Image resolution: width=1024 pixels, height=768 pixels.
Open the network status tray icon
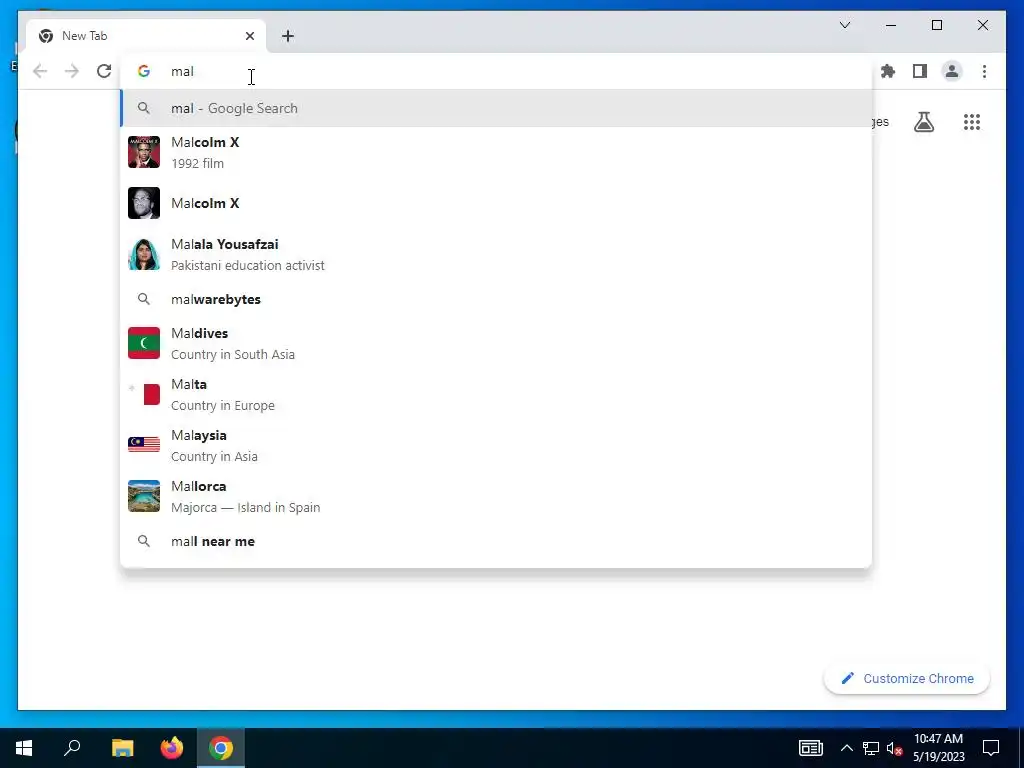coord(871,748)
